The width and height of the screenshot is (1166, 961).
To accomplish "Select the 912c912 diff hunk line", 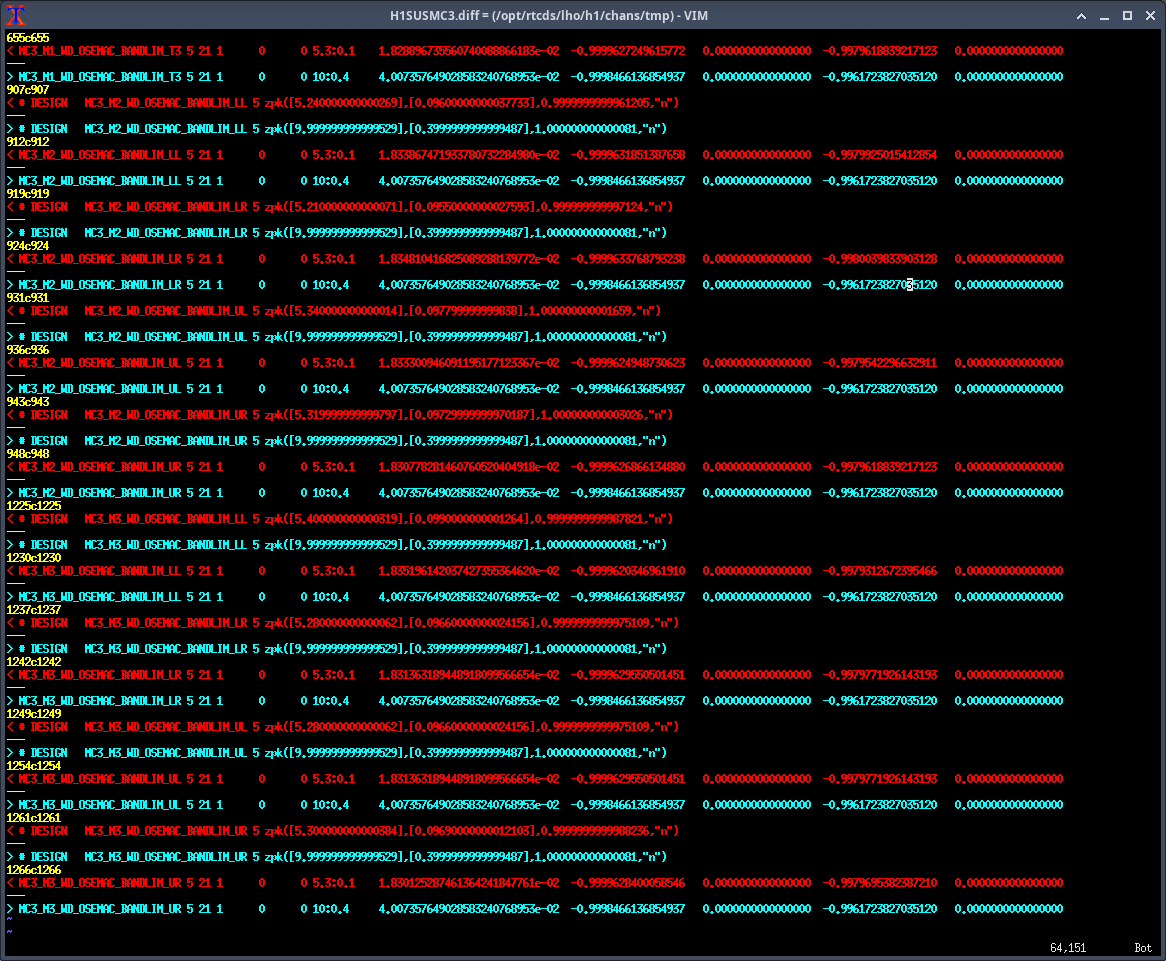I will tap(27, 141).
